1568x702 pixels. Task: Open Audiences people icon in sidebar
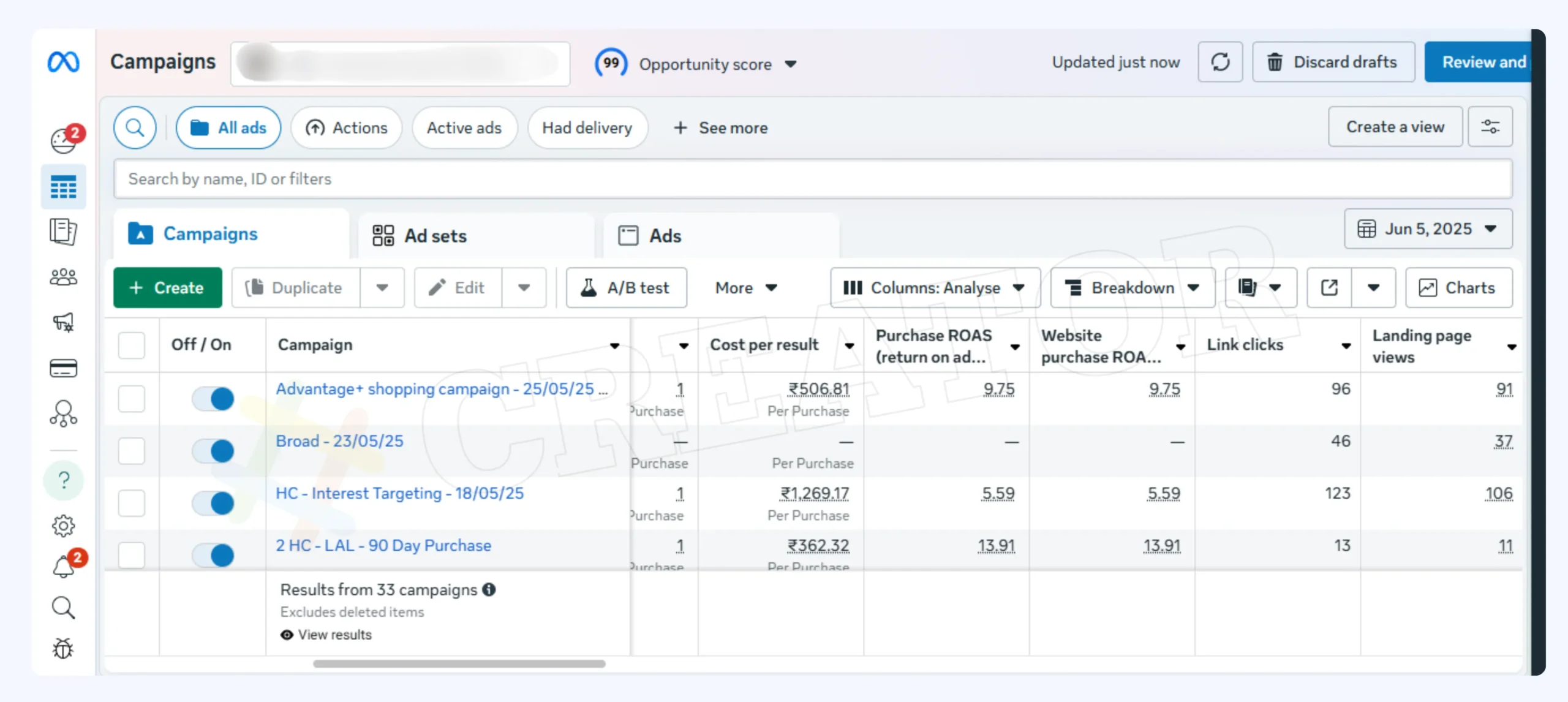(x=63, y=277)
